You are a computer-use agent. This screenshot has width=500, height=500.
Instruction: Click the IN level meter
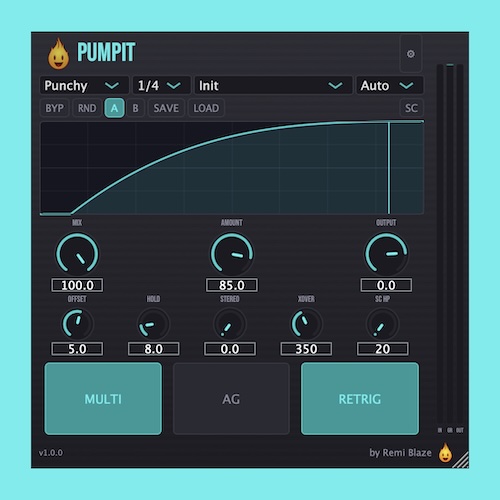(440, 245)
